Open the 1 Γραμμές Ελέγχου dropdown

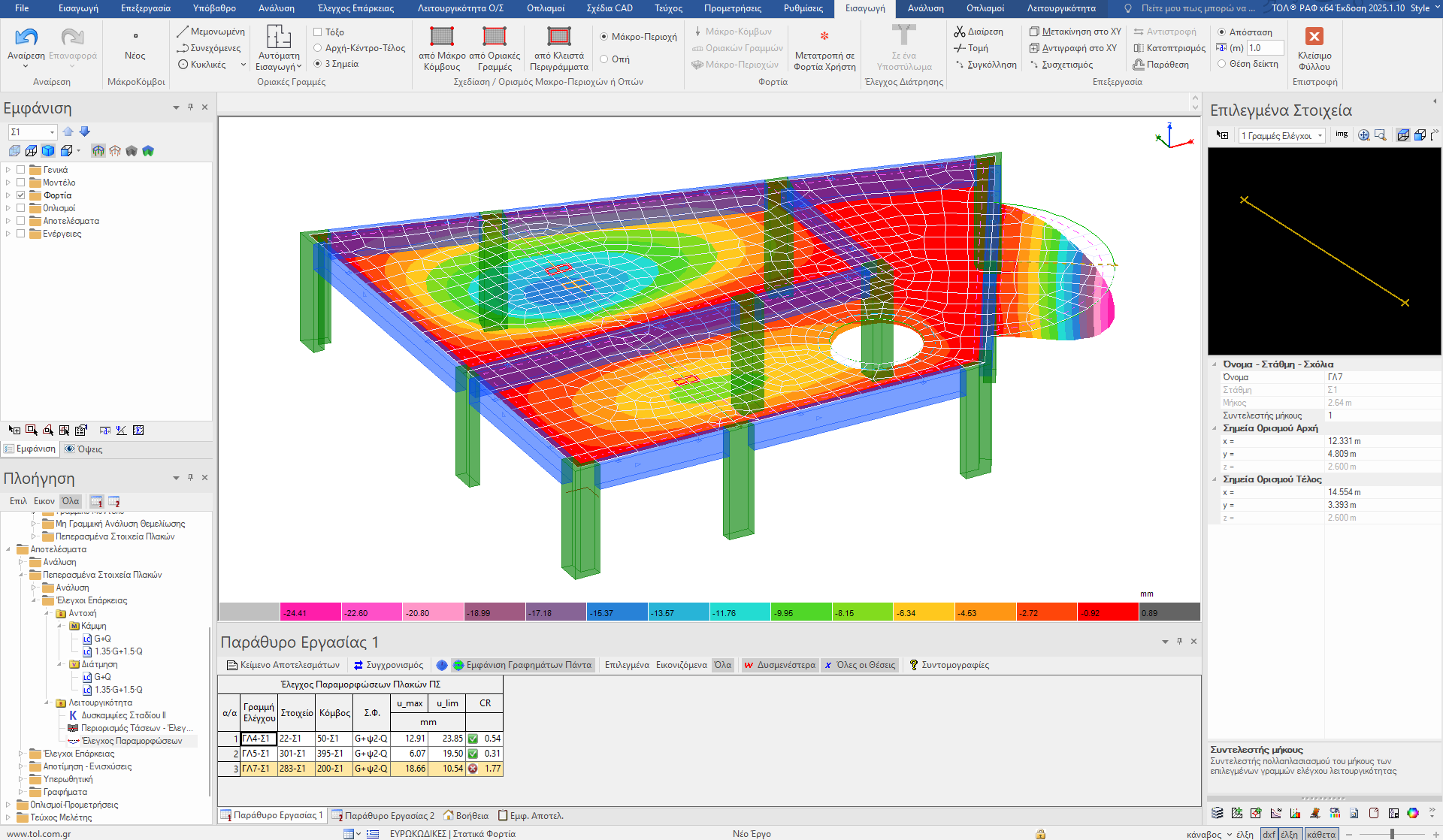click(x=1320, y=136)
